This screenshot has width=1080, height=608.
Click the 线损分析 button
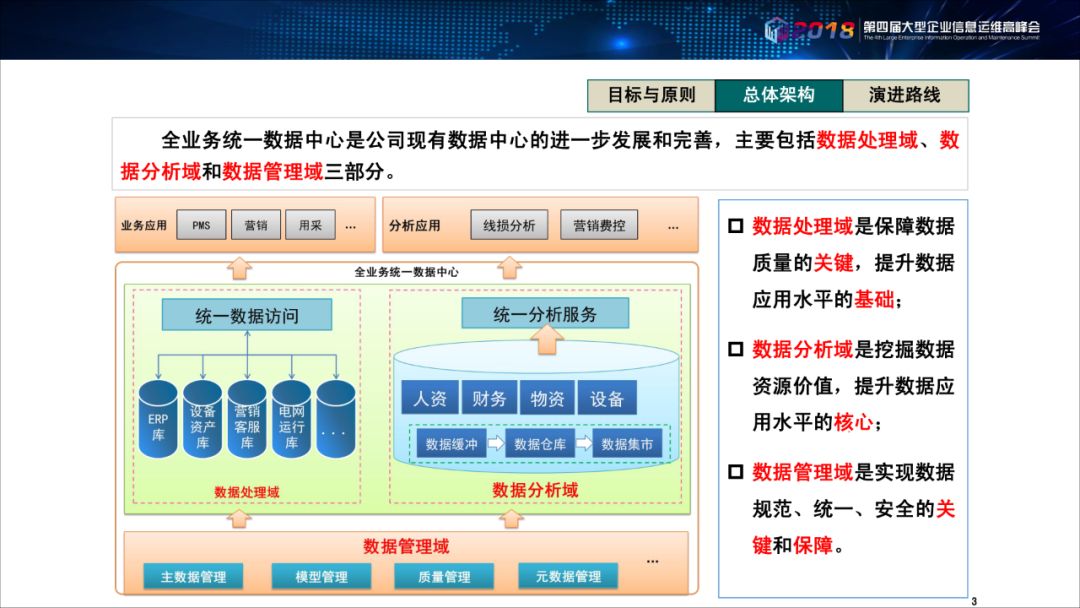509,225
